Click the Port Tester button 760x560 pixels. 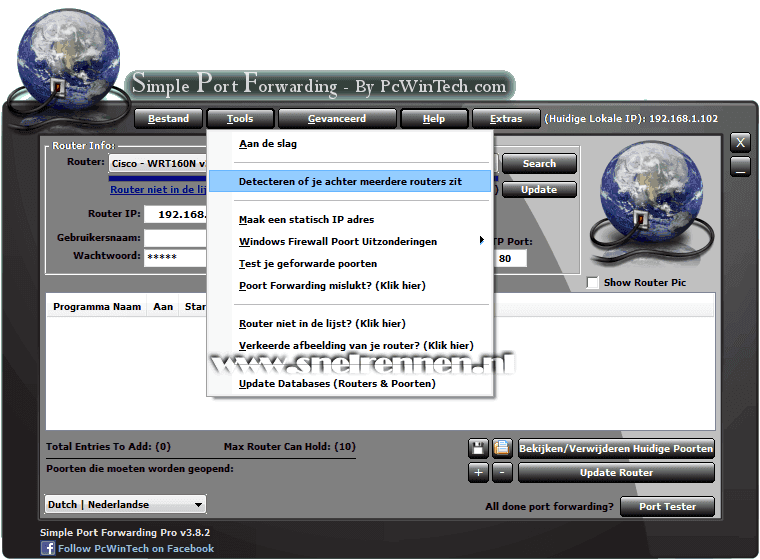[667, 506]
